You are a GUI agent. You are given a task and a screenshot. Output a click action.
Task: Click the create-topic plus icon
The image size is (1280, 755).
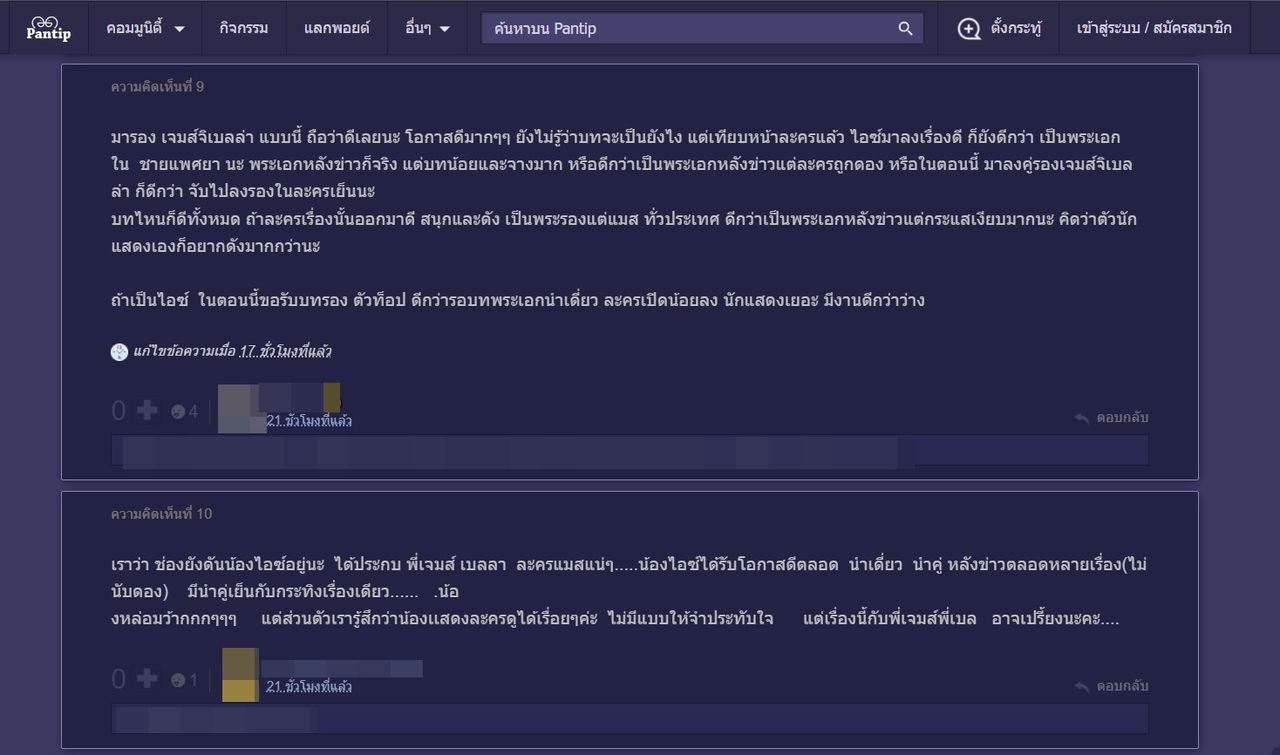968,29
